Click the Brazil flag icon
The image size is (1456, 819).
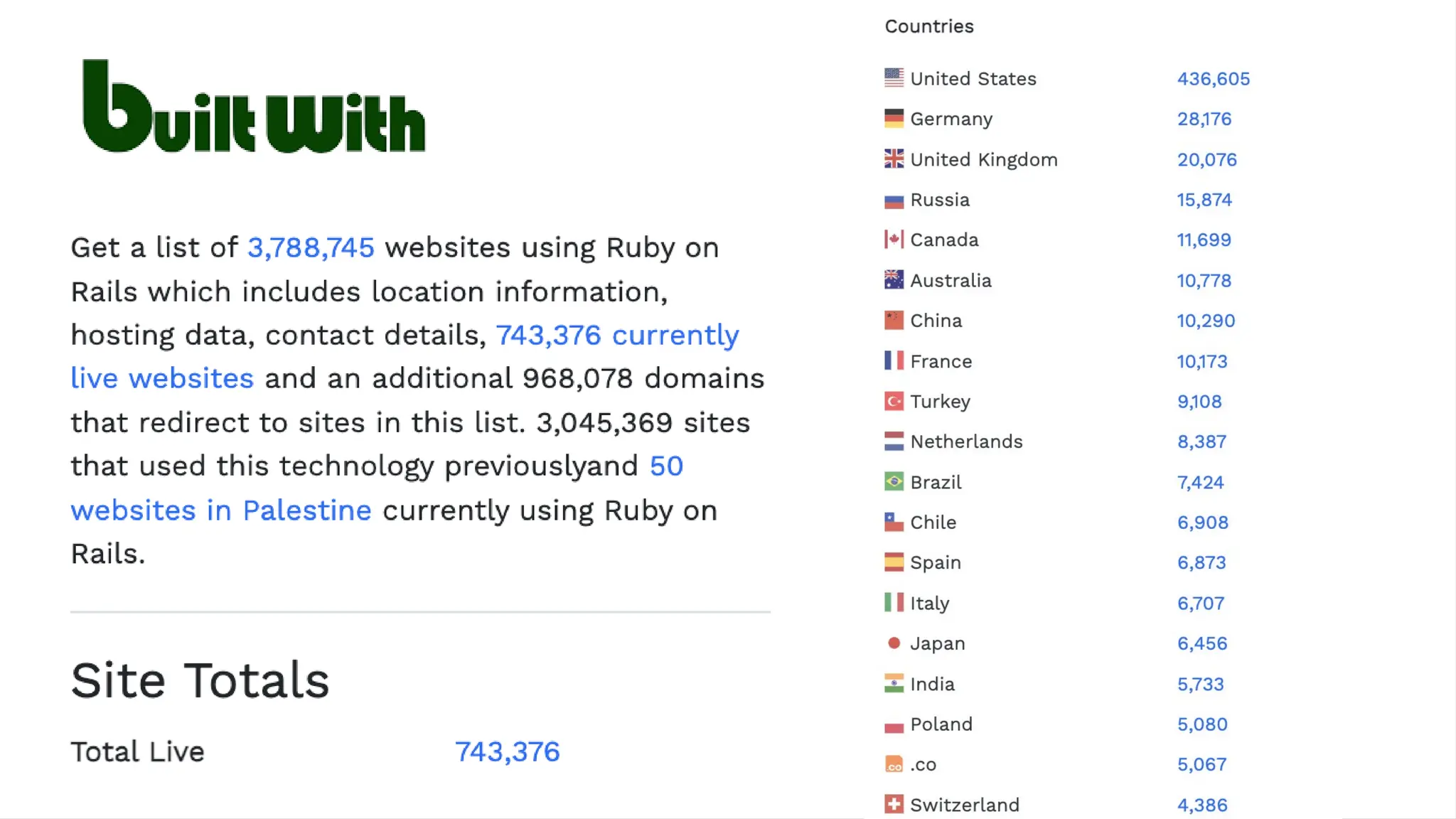tap(894, 482)
